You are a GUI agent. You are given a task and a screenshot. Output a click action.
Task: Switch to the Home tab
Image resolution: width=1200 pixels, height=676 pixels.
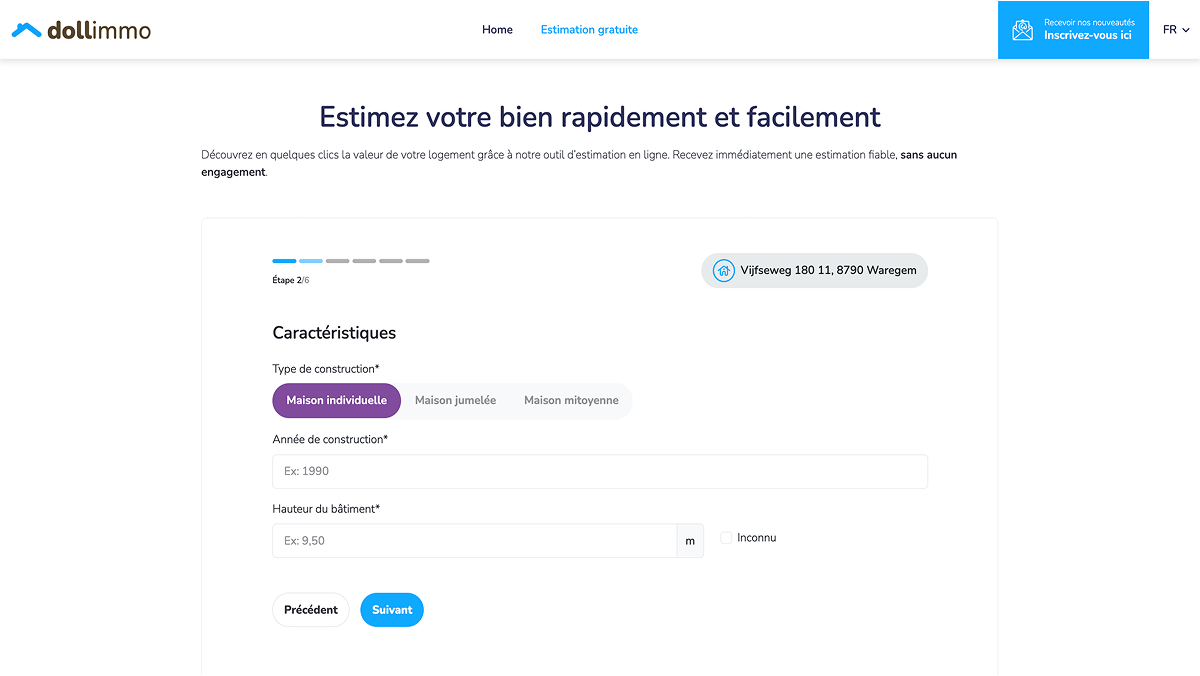point(497,30)
